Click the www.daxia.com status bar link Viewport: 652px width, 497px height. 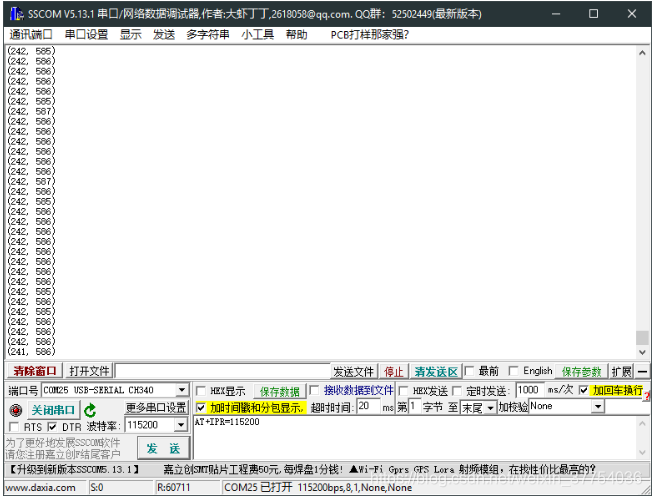click(x=40, y=488)
